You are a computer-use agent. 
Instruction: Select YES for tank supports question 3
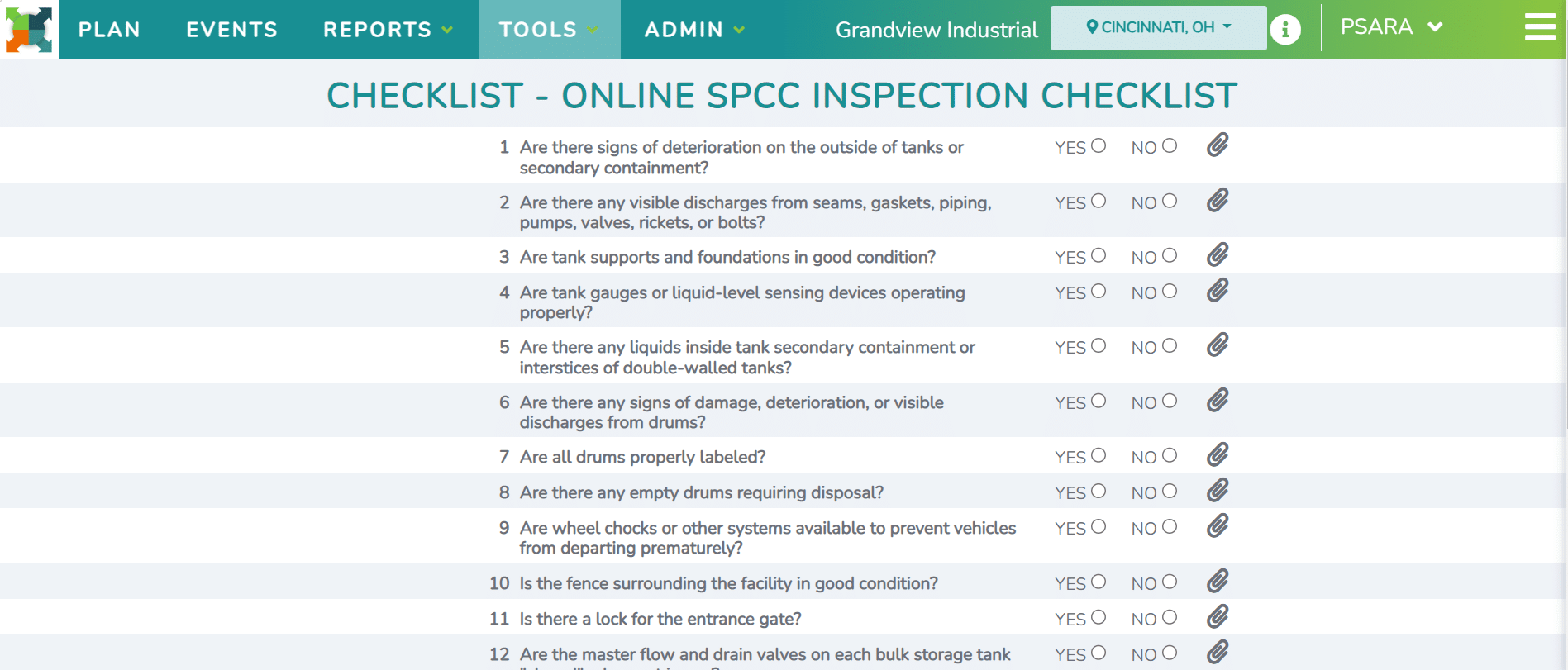click(1099, 255)
